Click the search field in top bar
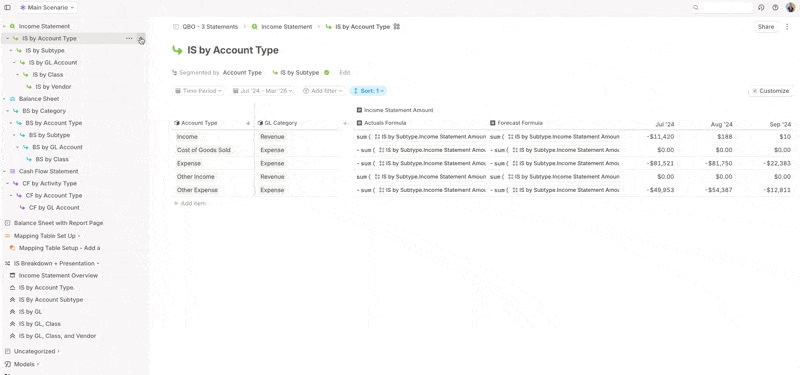This screenshot has width=800, height=375. pos(722,8)
